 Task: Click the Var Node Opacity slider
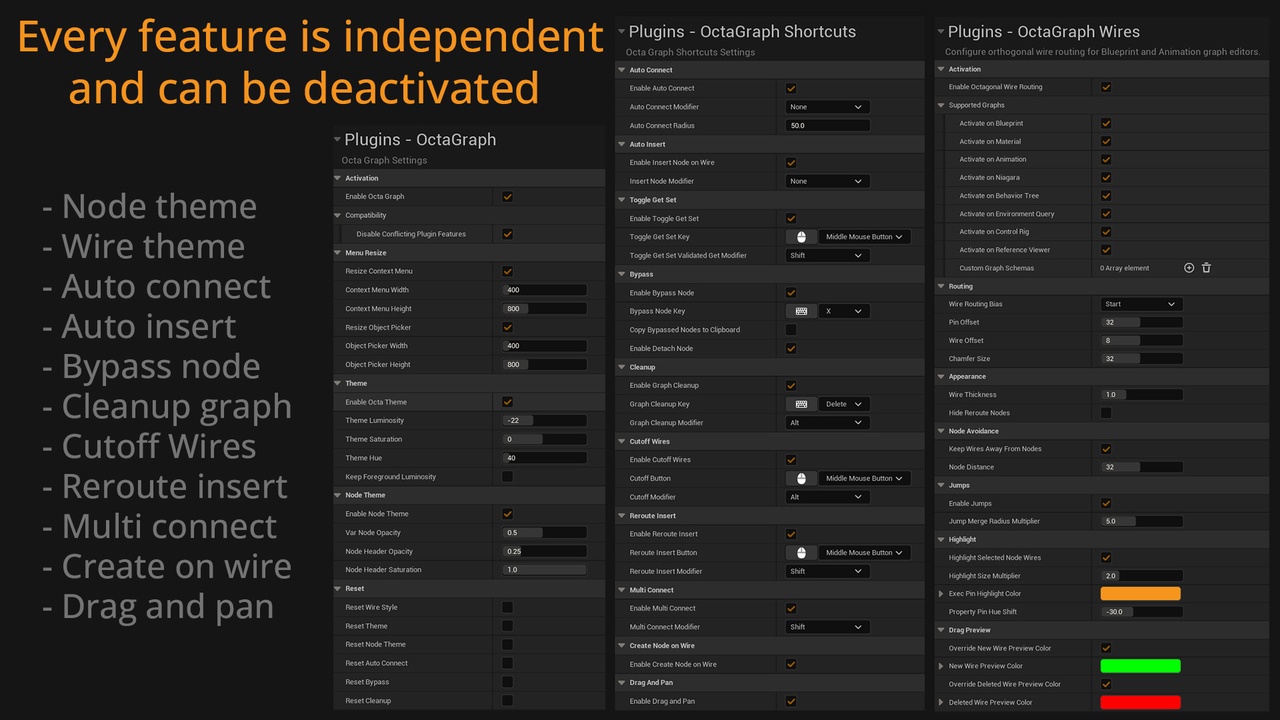544,533
